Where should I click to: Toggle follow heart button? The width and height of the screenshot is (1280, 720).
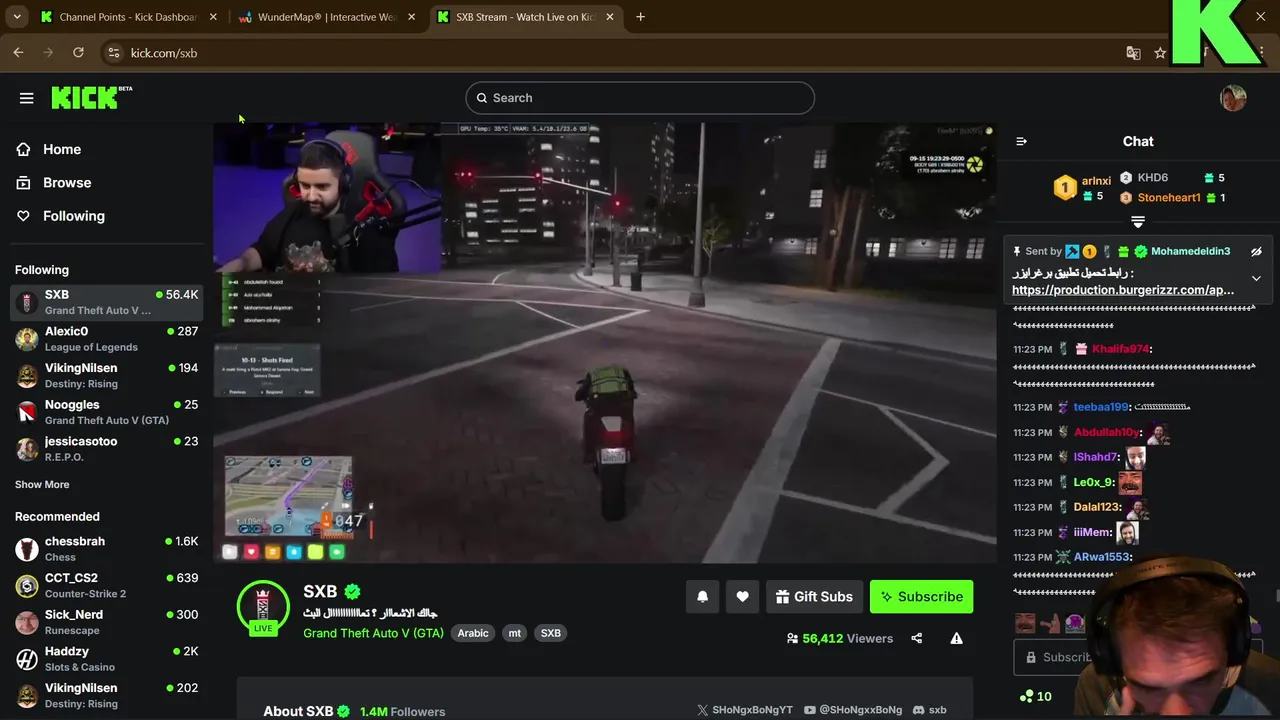742,597
